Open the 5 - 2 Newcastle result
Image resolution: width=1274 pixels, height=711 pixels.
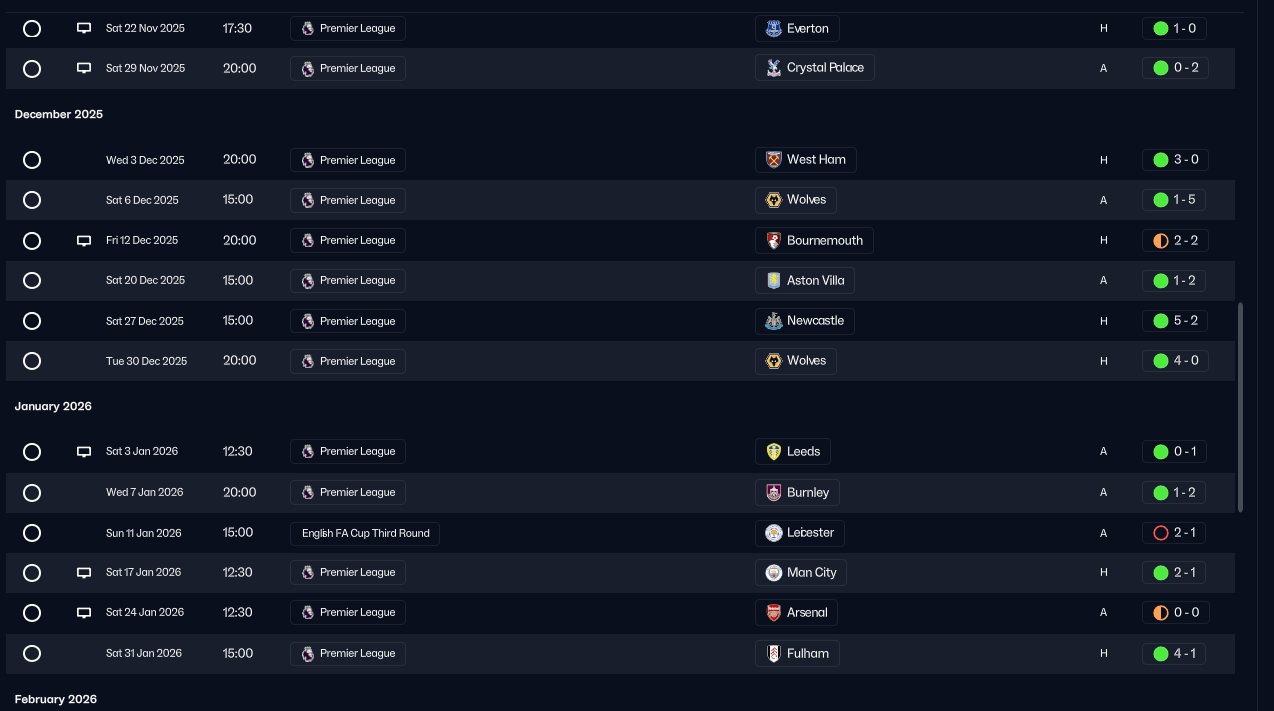(1175, 321)
